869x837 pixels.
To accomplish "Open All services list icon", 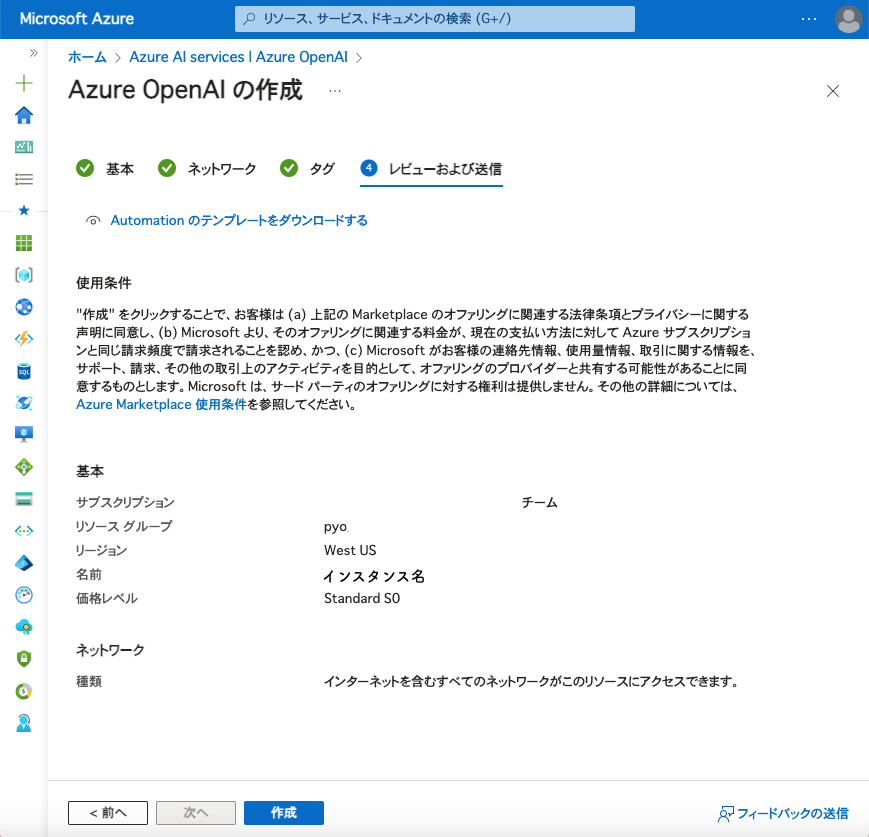I will coord(24,179).
